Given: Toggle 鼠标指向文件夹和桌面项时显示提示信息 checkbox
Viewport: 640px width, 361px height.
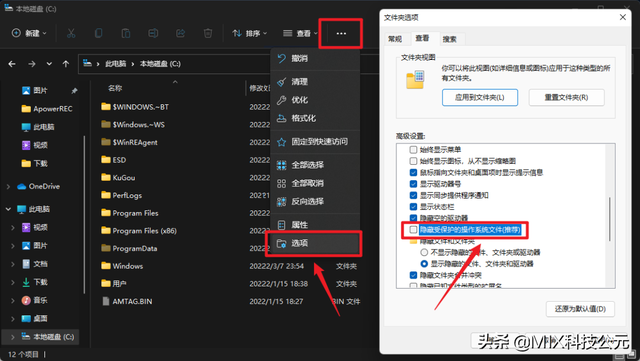Looking at the screenshot, I should click(x=413, y=172).
